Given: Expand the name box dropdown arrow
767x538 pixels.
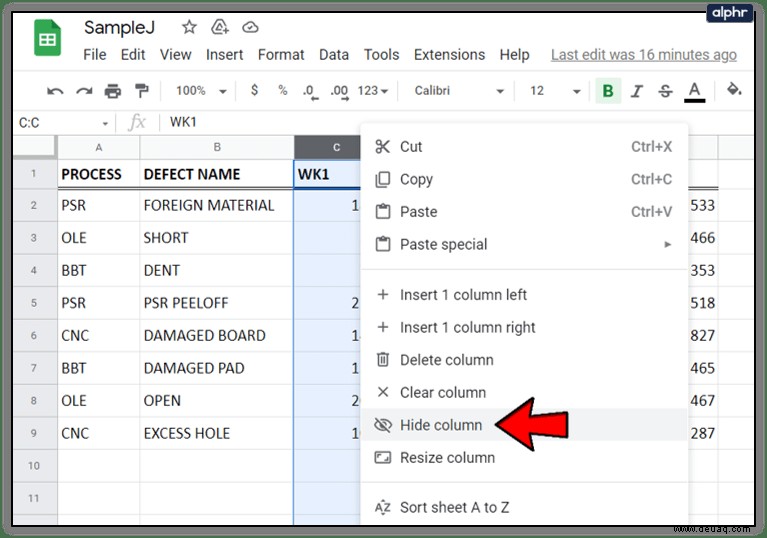Looking at the screenshot, I should coord(105,124).
